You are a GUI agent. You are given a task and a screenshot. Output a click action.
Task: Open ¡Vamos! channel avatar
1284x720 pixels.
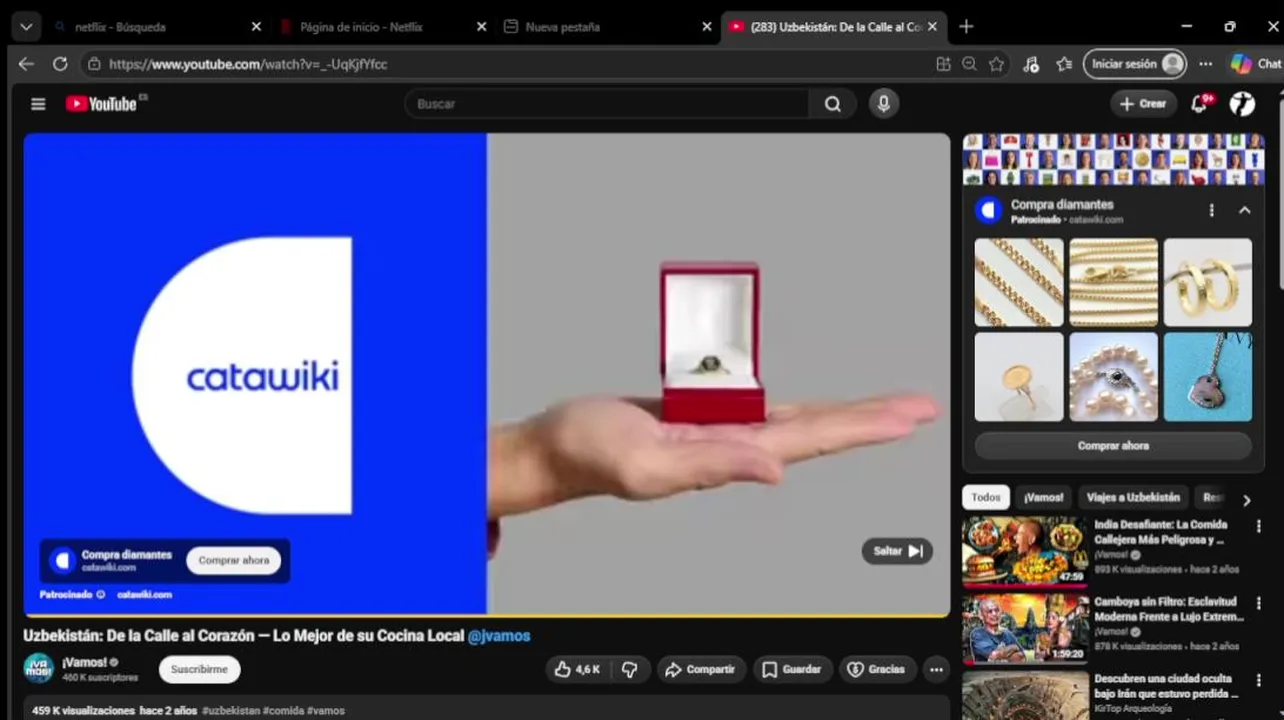tap(38, 669)
